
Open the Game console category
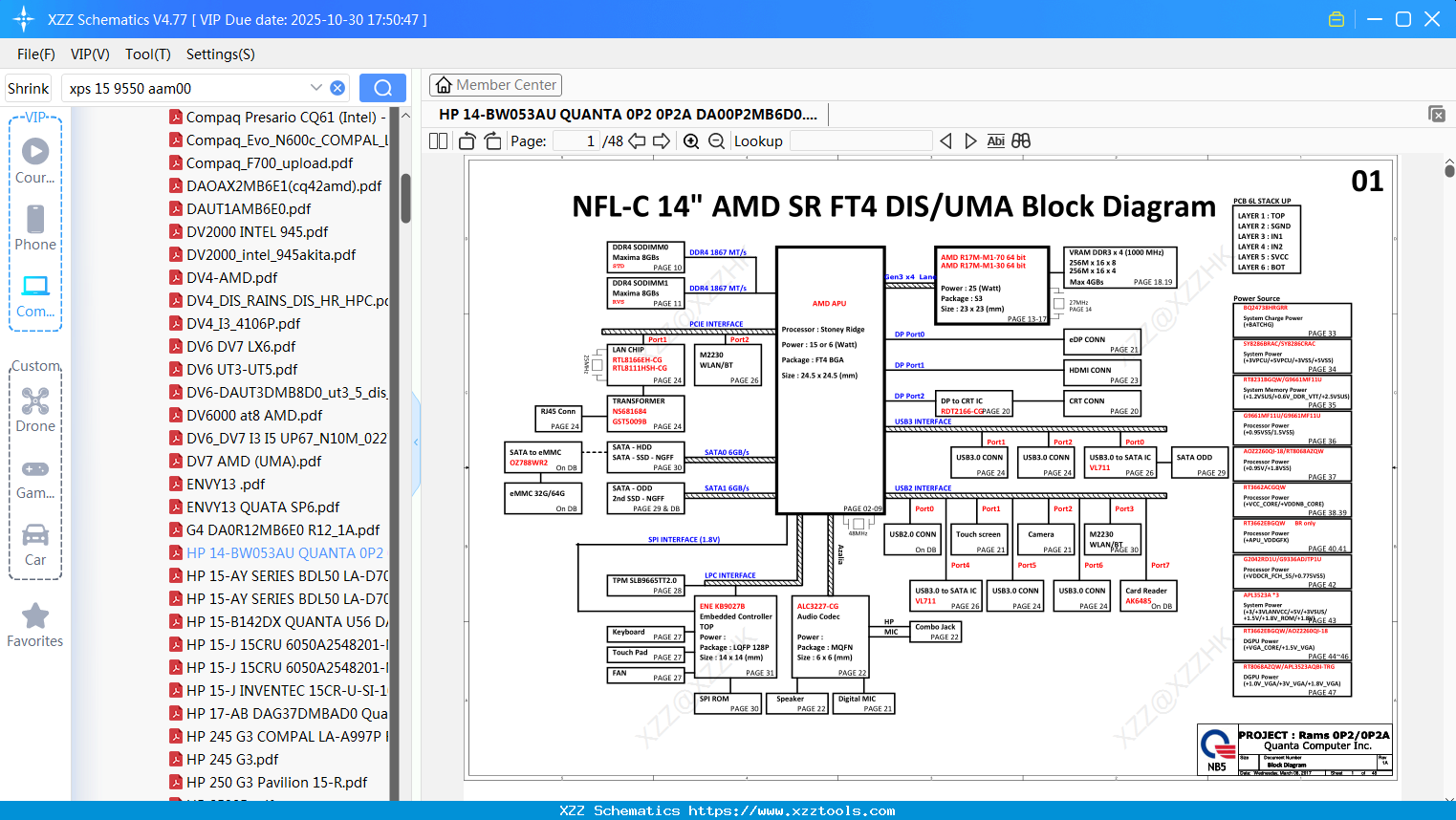pyautogui.click(x=35, y=478)
